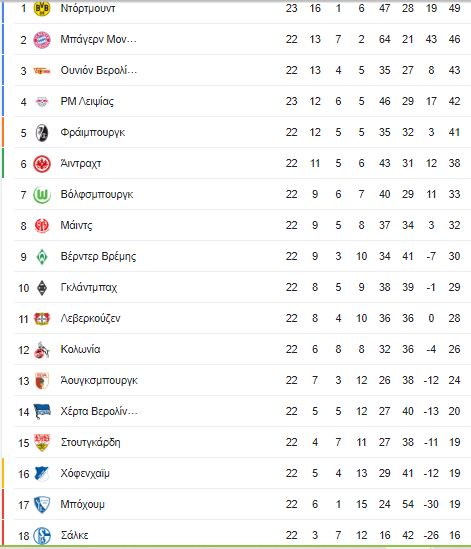This screenshot has height=549, width=471.
Task: Click the Freiburg club crest
Action: pos(42,133)
